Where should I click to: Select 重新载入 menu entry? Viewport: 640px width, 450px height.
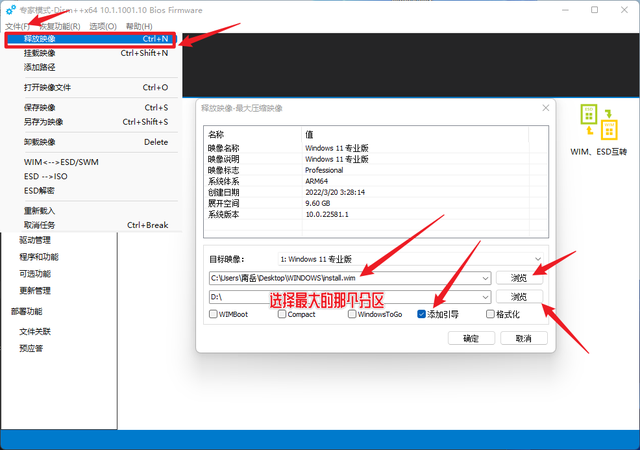click(x=91, y=211)
